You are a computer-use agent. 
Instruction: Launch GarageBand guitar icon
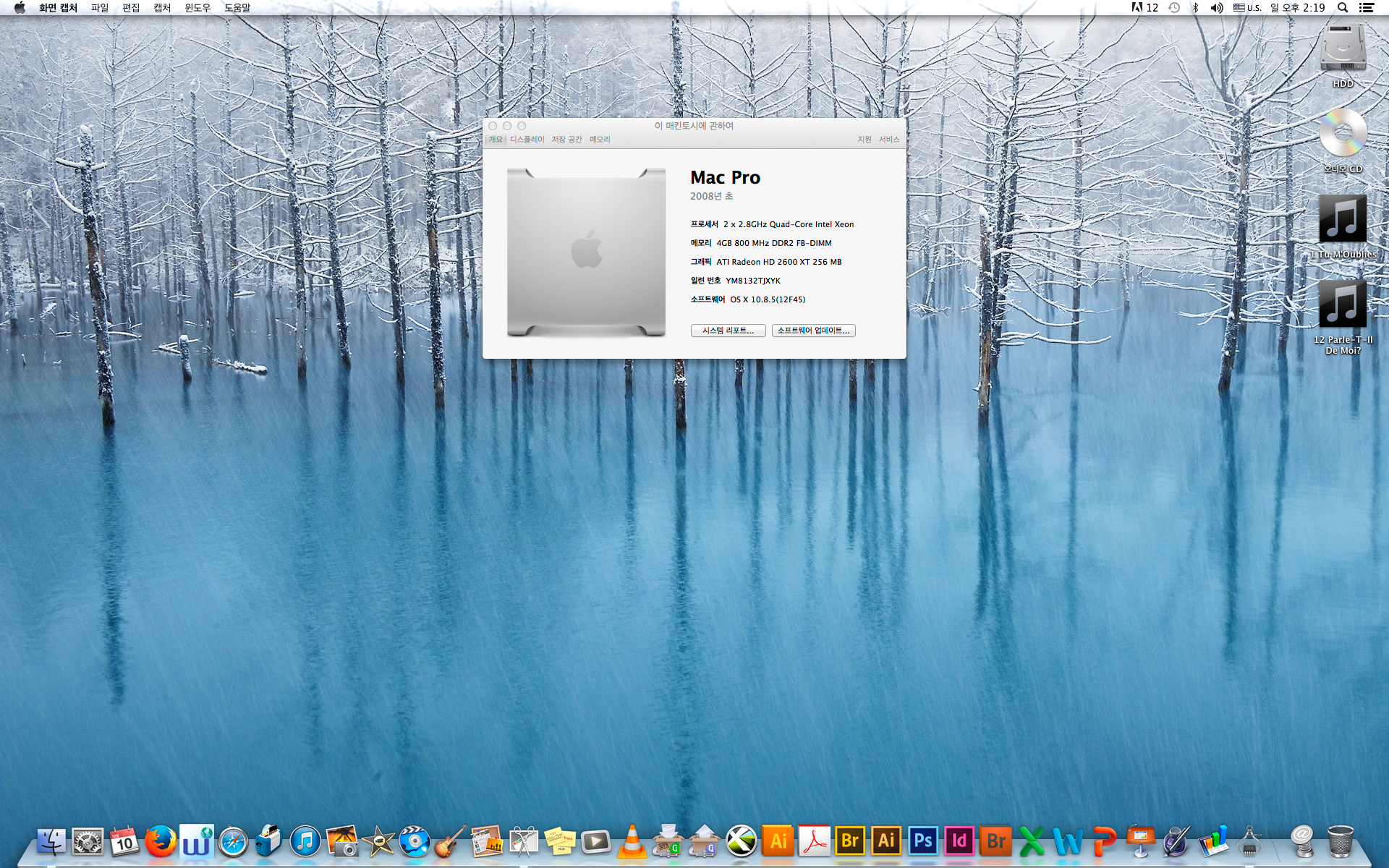click(x=450, y=841)
